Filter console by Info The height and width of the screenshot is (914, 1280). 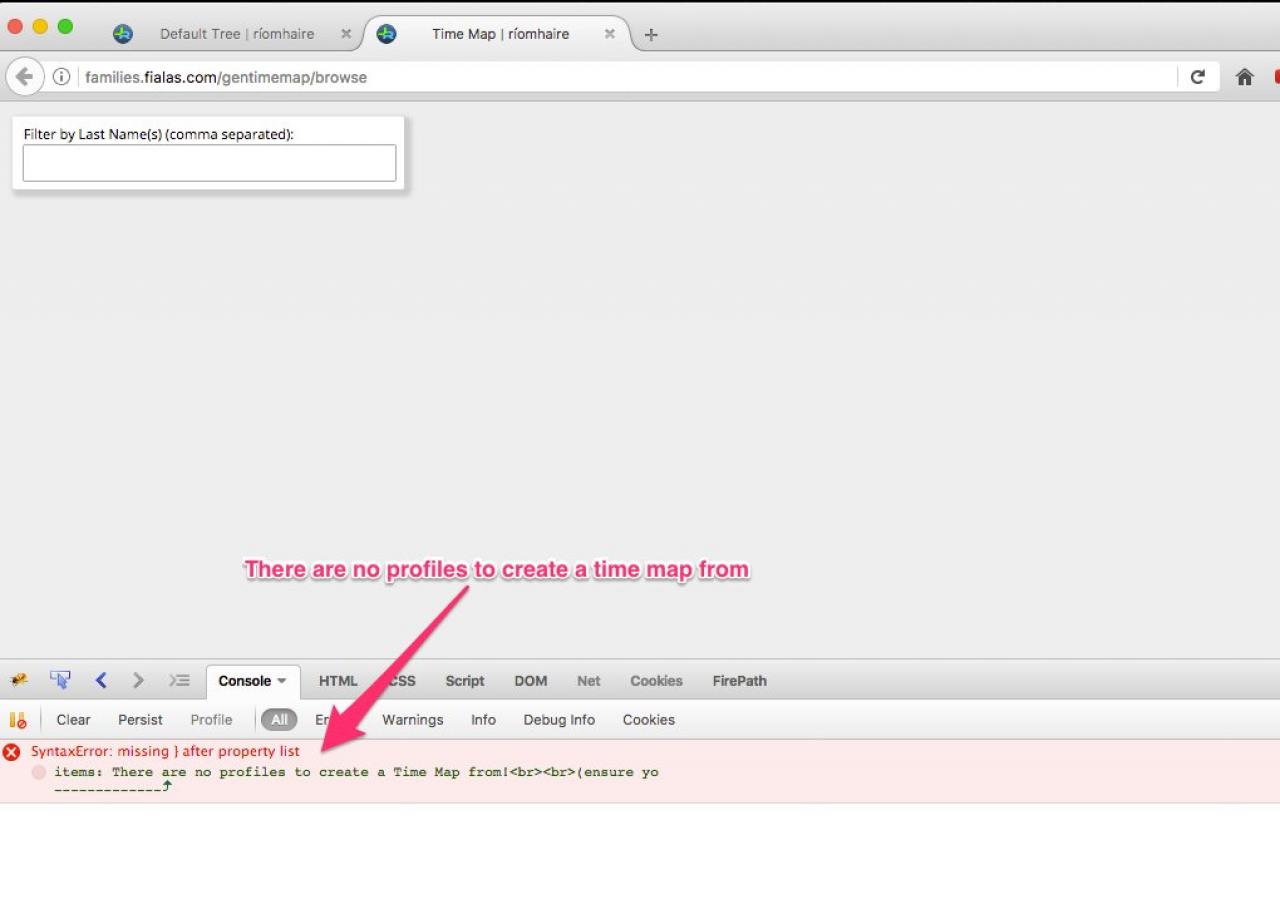point(483,720)
